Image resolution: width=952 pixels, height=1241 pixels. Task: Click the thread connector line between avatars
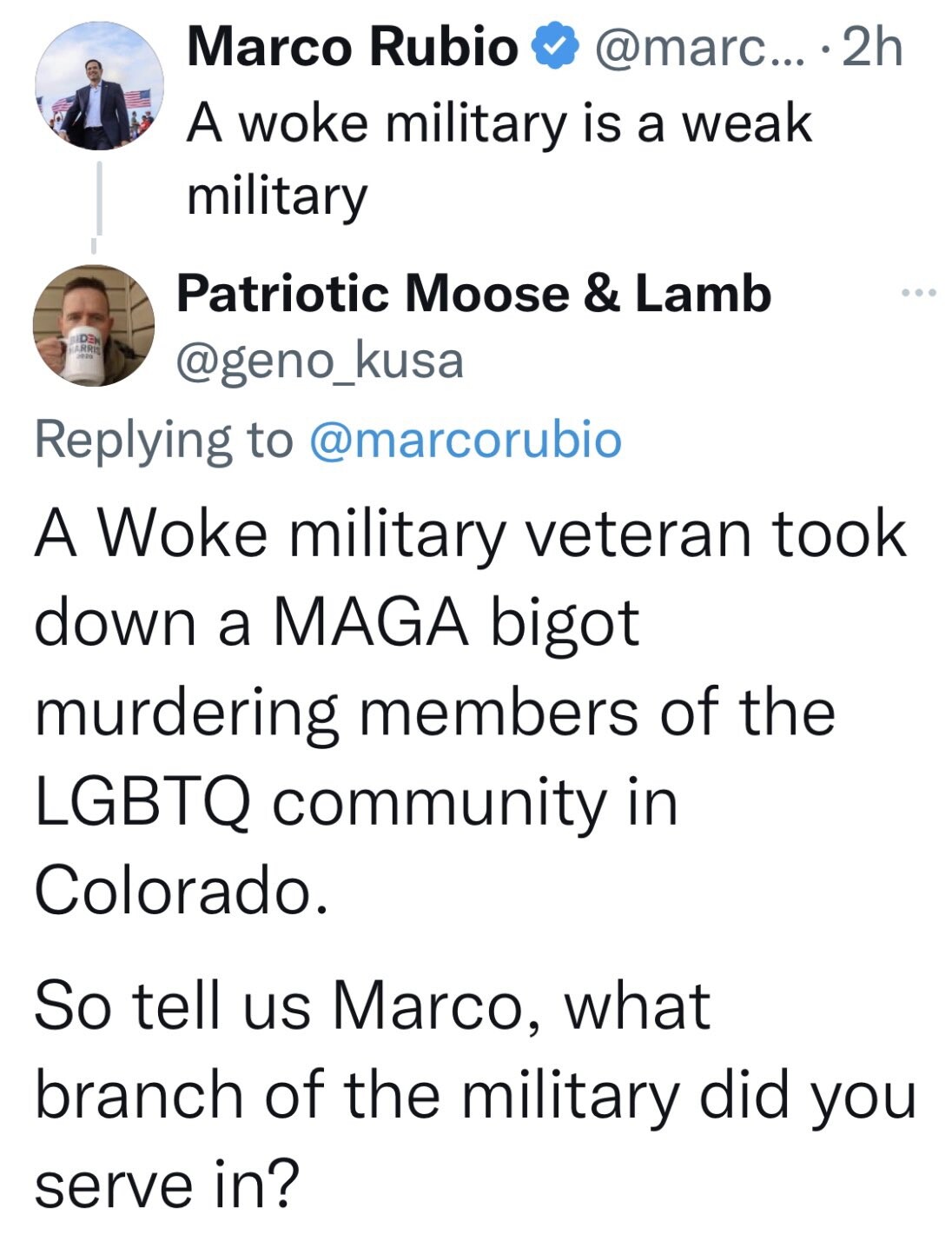[99, 200]
